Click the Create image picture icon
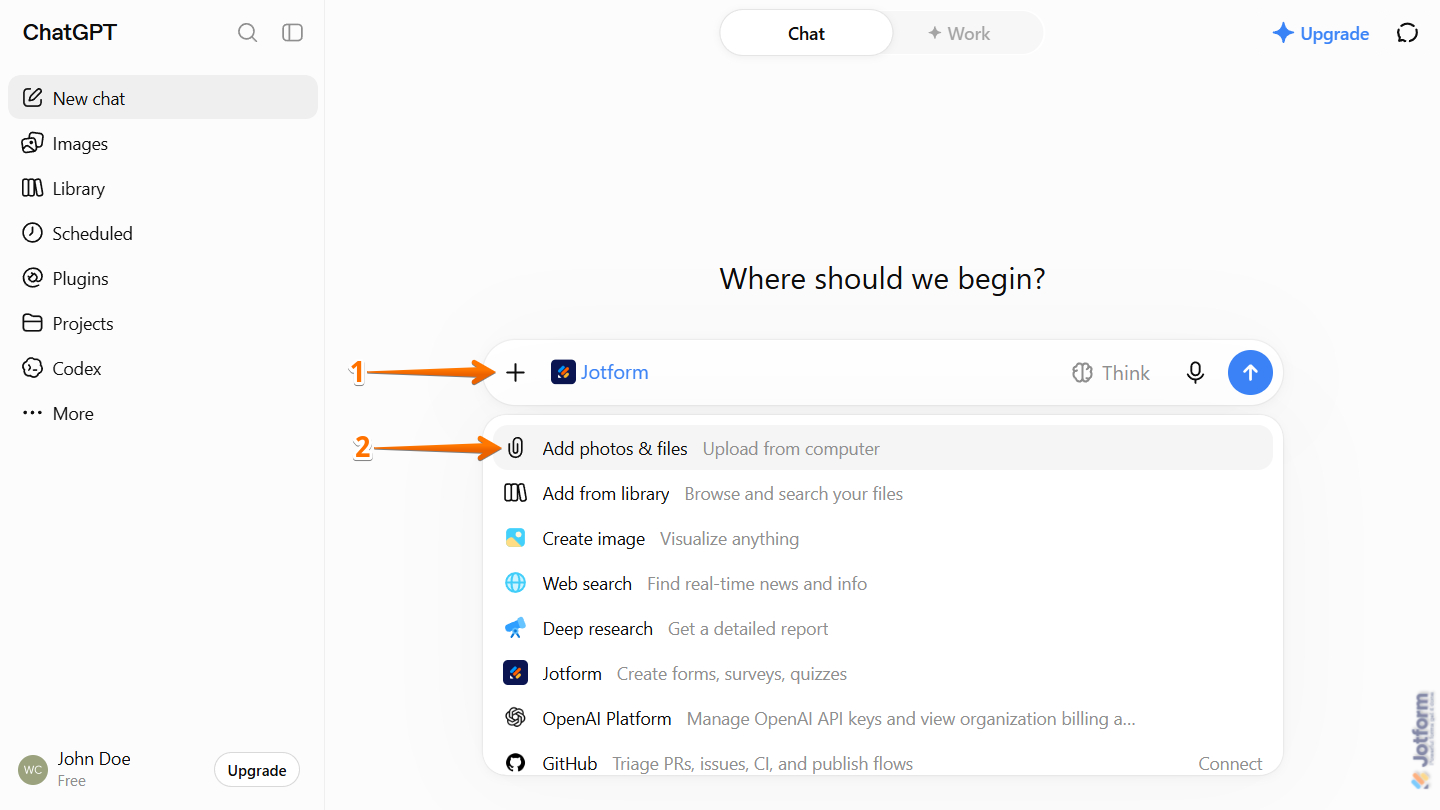Screen dimensions: 1440x810 coord(515,538)
